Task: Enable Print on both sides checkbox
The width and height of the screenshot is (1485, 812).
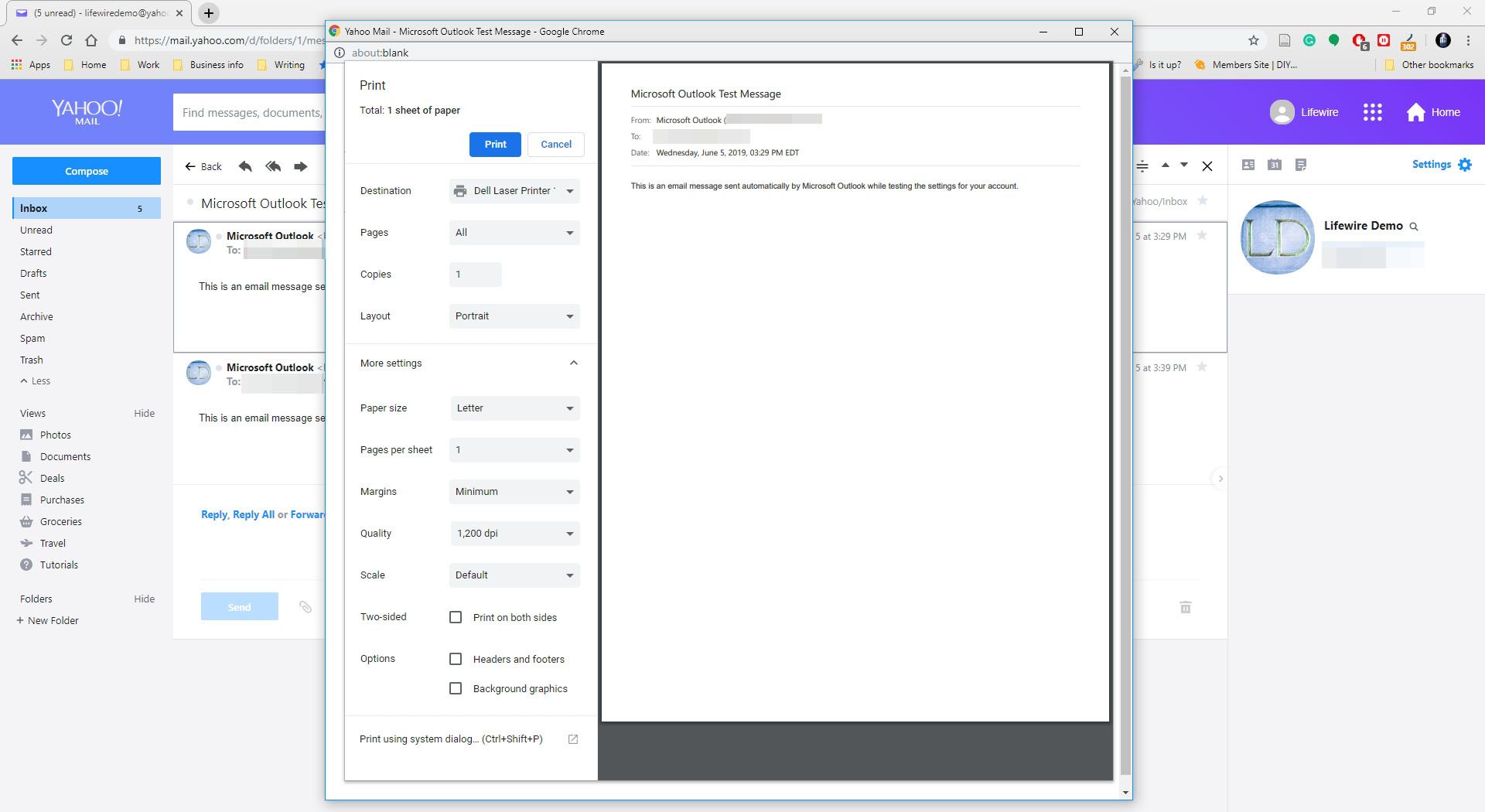Action: click(x=456, y=617)
